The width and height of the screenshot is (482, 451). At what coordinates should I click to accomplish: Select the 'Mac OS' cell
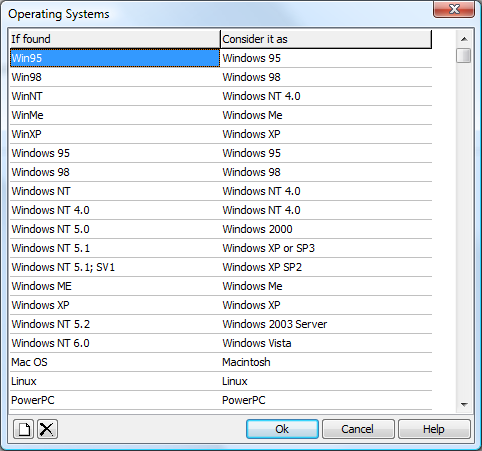(x=115, y=362)
